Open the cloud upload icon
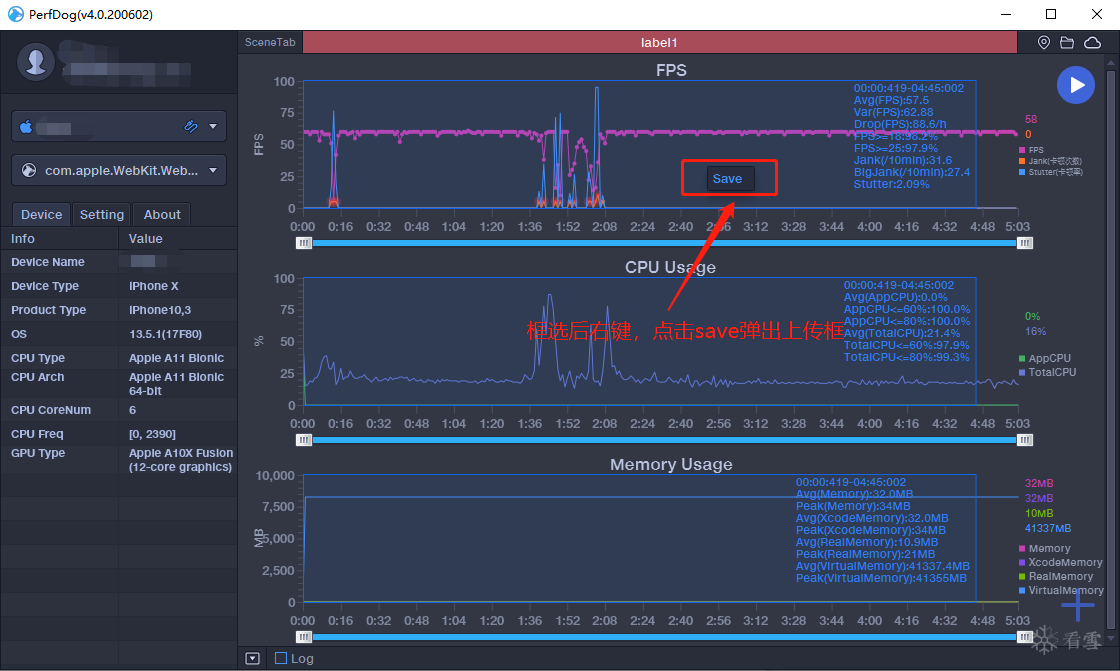The image size is (1120, 671). [x=1092, y=43]
